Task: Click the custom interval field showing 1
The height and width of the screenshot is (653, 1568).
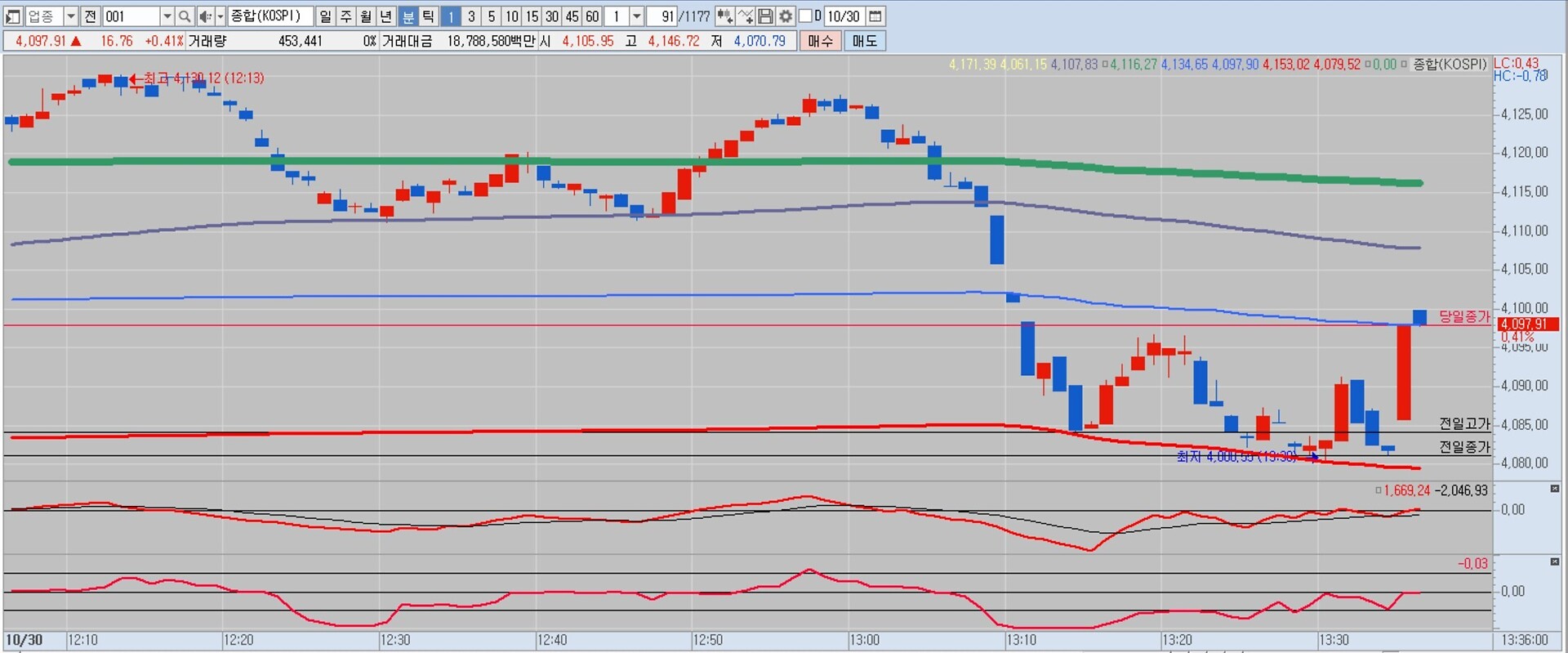Action: 617,16
